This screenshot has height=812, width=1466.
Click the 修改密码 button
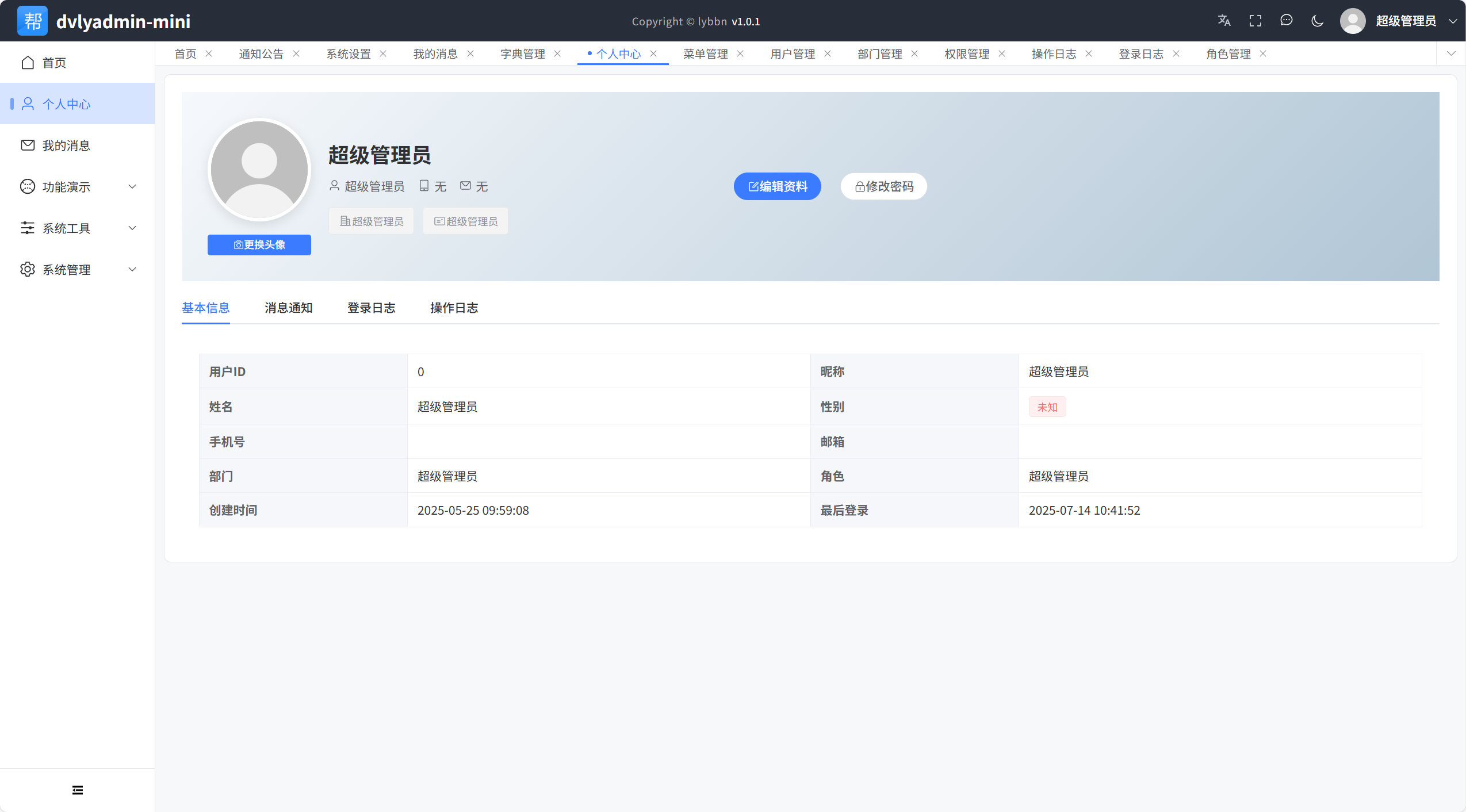pos(884,186)
